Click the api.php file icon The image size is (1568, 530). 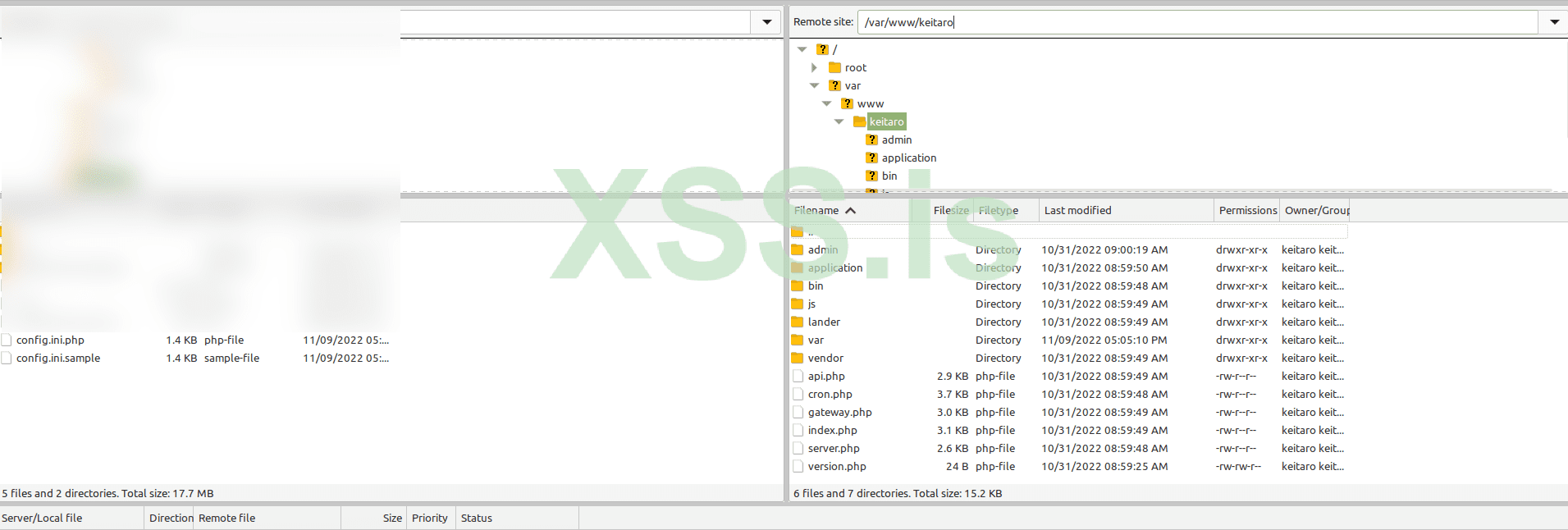coord(798,376)
